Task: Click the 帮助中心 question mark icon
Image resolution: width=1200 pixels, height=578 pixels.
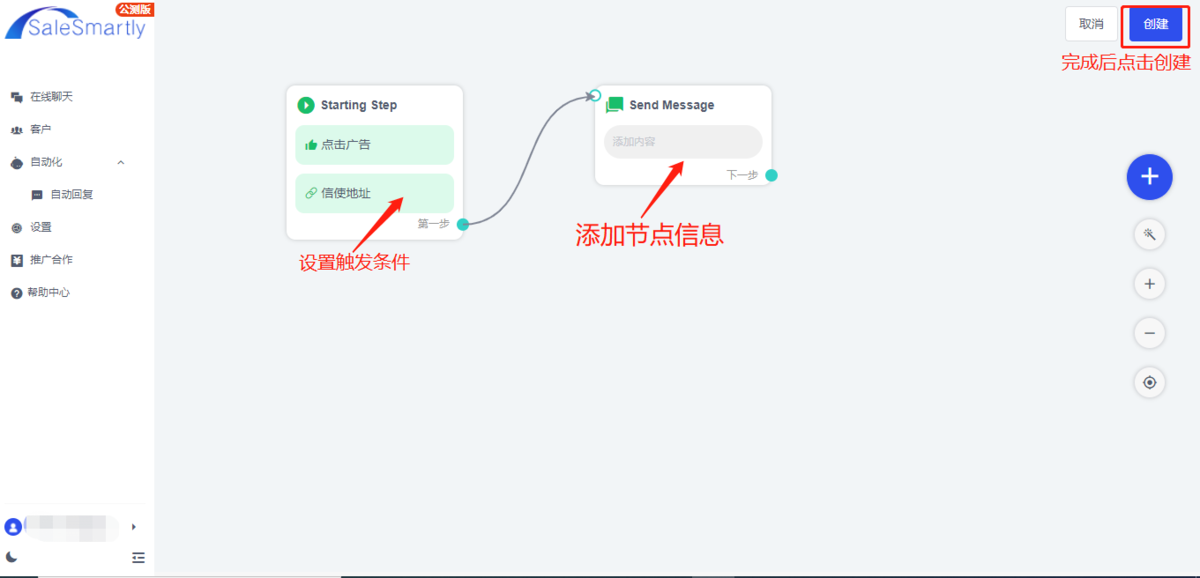Action: point(17,293)
